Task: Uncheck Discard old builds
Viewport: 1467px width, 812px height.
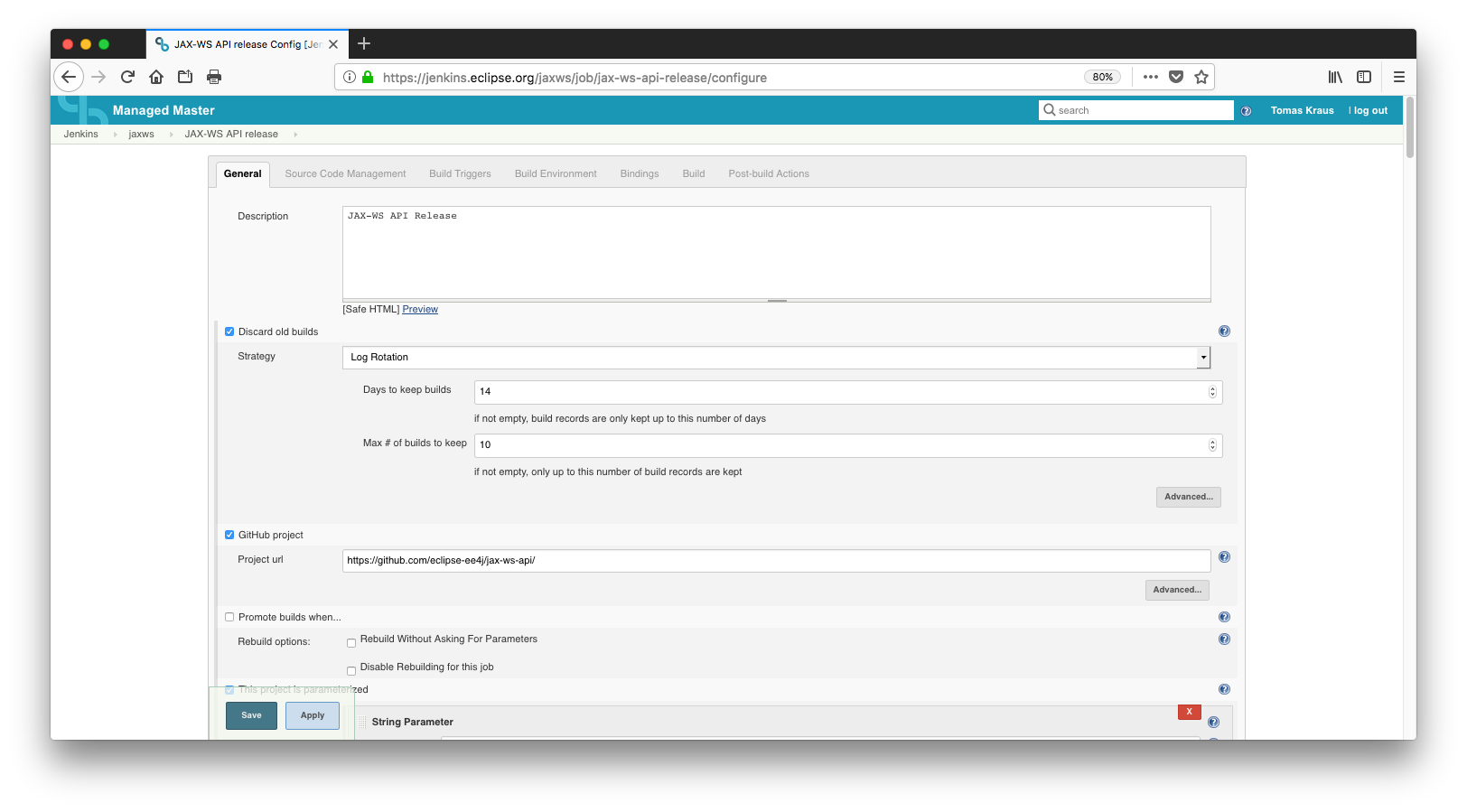Action: (229, 331)
